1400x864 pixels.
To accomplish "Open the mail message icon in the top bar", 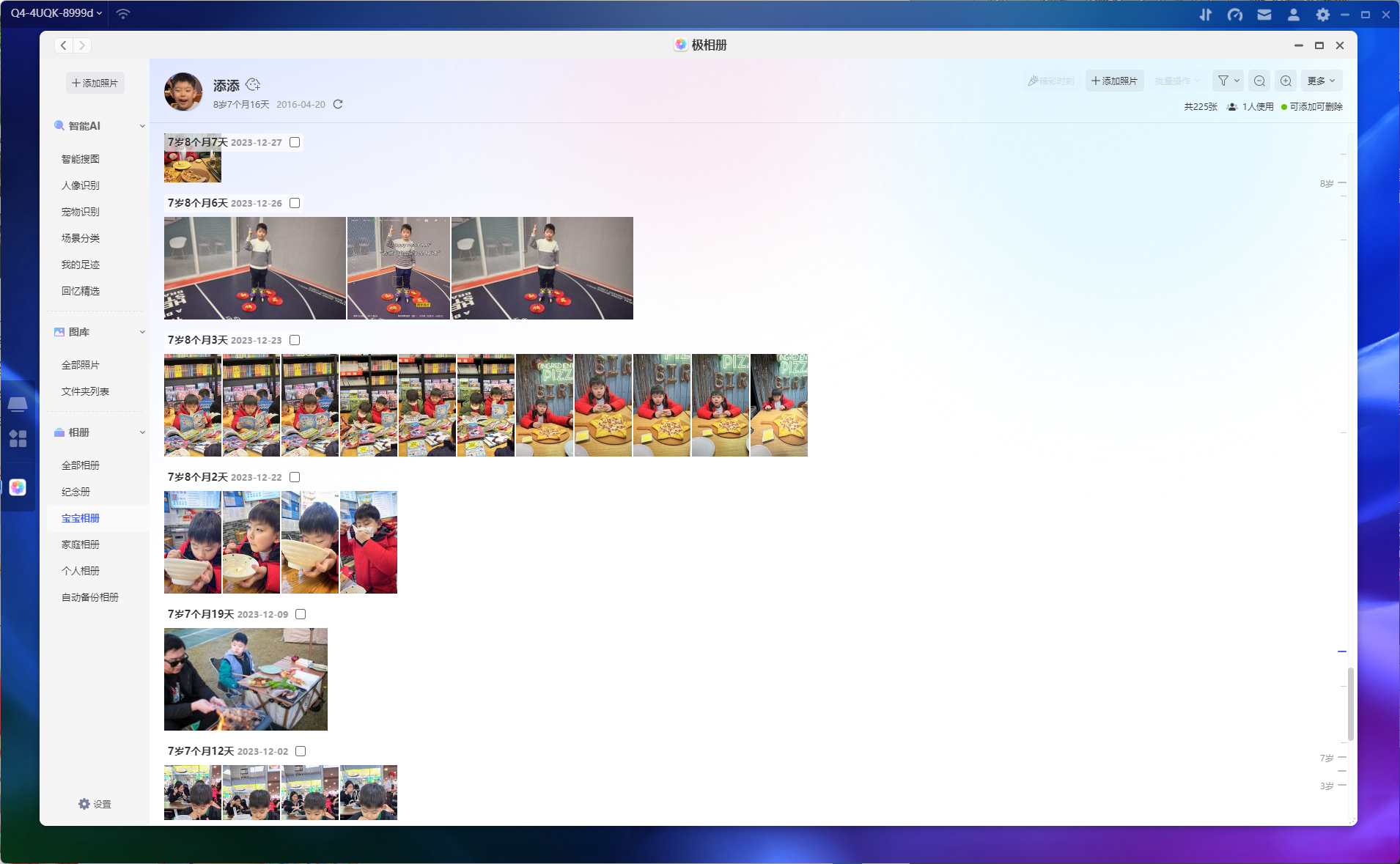I will pyautogui.click(x=1264, y=14).
